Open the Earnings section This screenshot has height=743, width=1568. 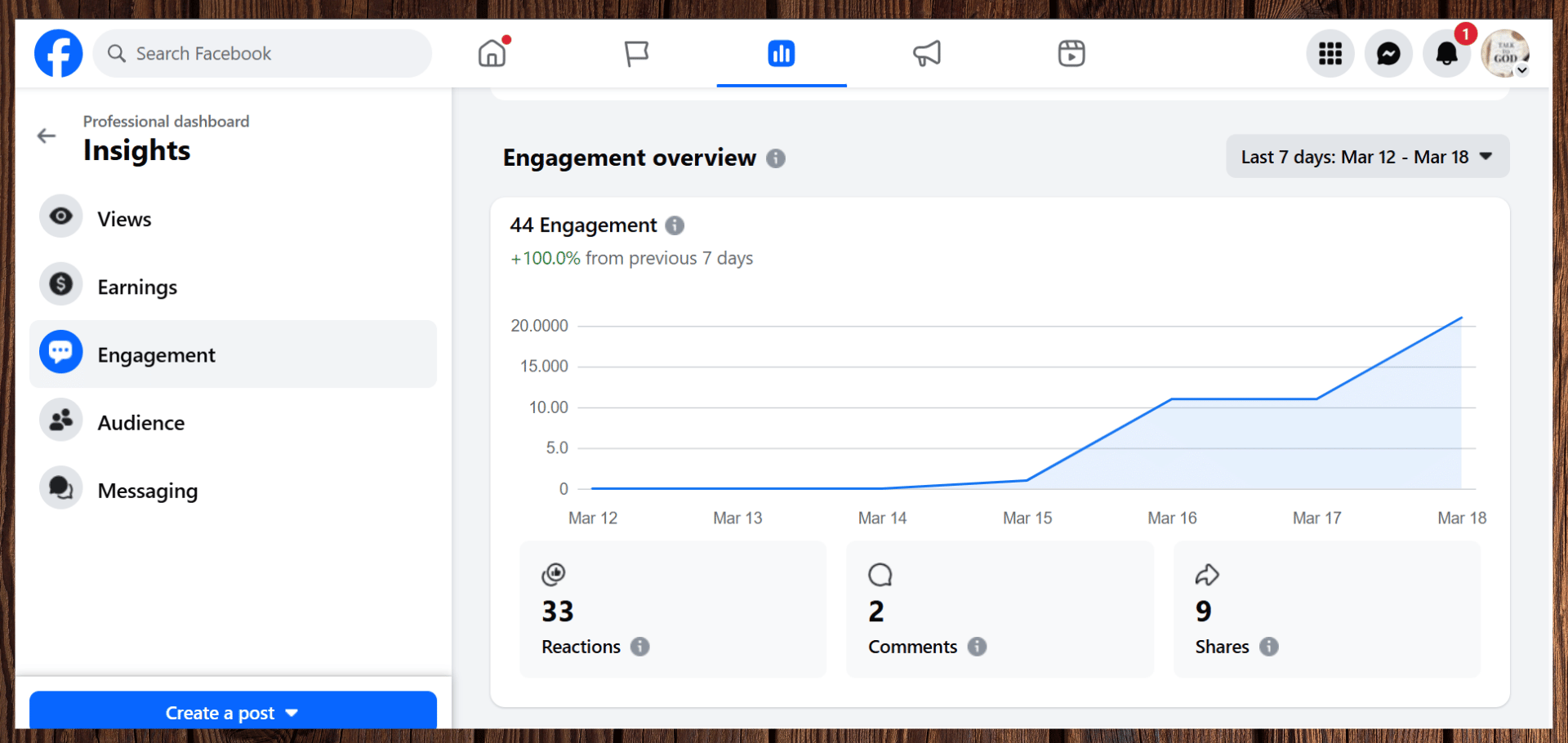[234, 287]
